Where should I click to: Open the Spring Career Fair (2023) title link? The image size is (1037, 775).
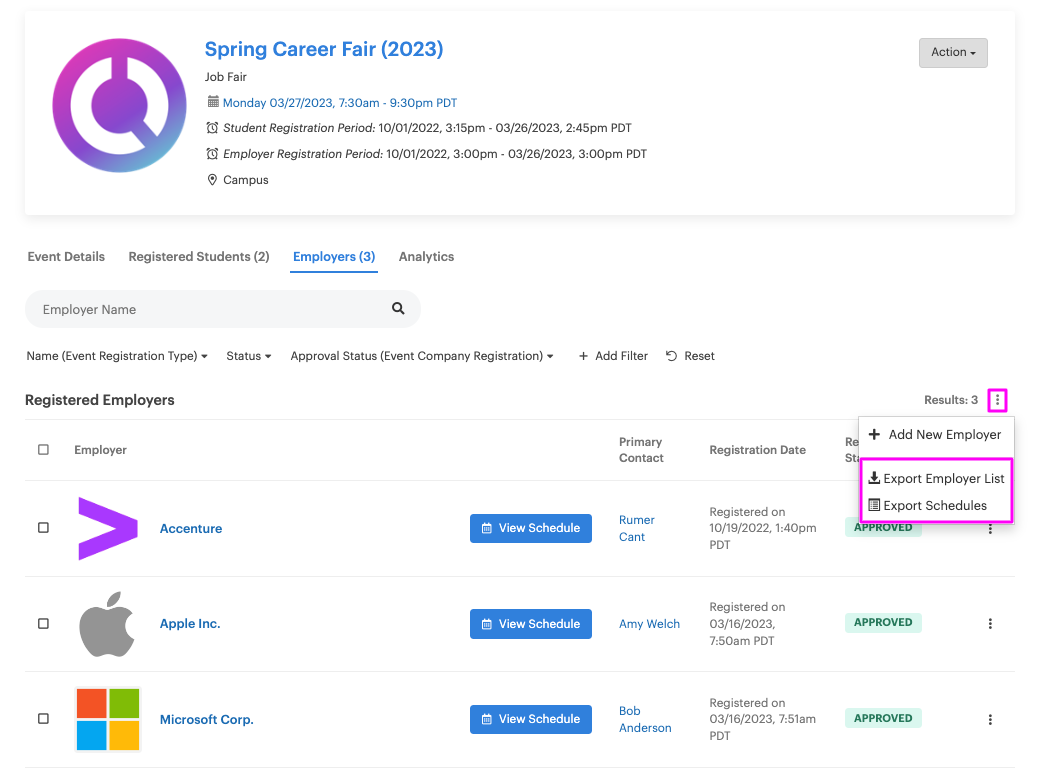323,49
